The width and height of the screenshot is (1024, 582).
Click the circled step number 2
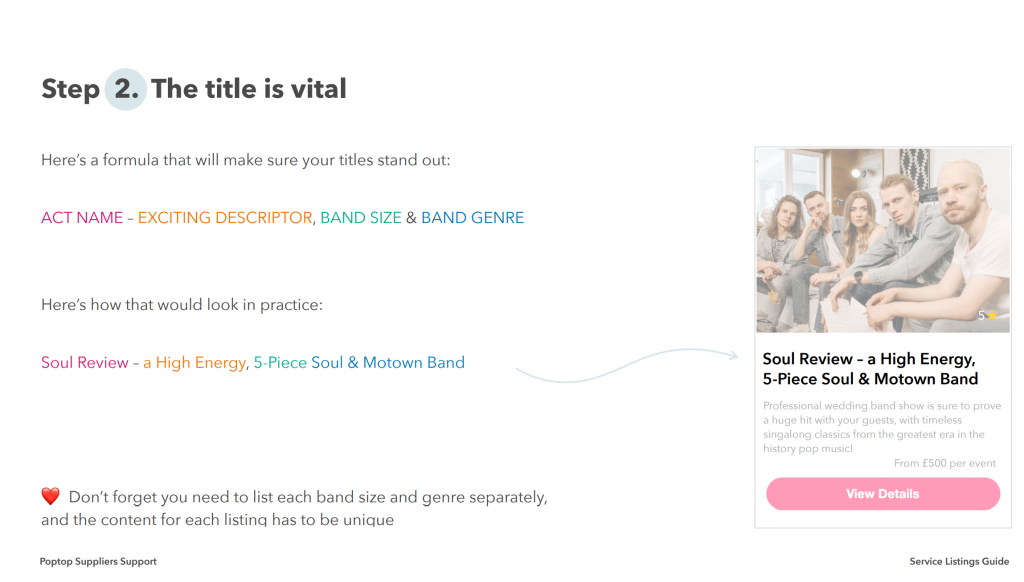[x=126, y=89]
